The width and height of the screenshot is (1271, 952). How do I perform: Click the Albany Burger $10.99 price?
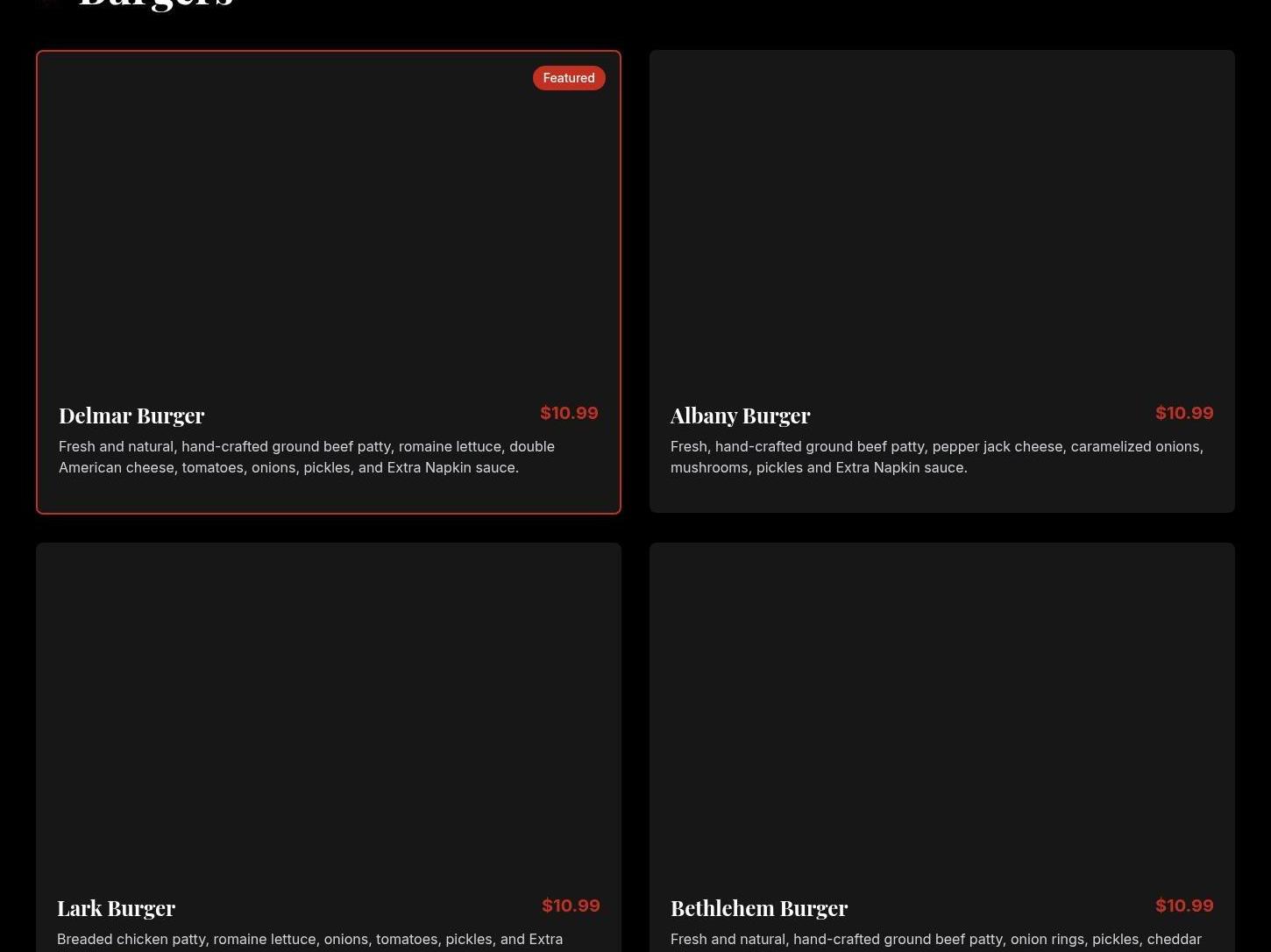[x=1183, y=413]
